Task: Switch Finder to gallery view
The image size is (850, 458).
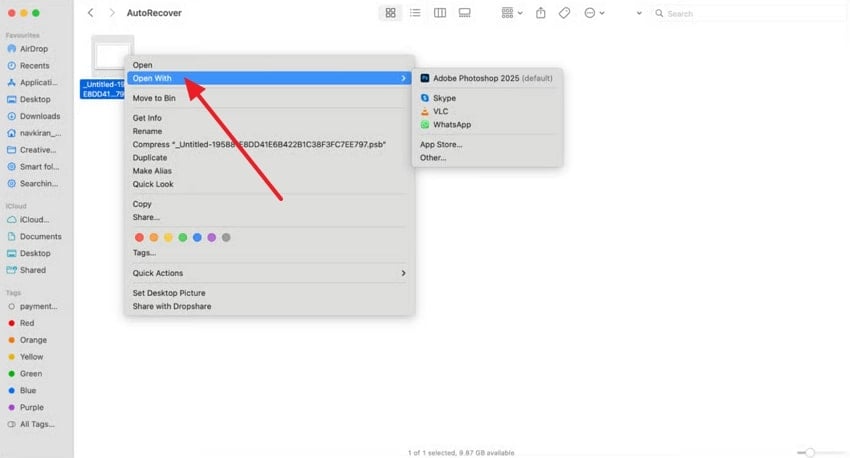Action: pos(465,13)
